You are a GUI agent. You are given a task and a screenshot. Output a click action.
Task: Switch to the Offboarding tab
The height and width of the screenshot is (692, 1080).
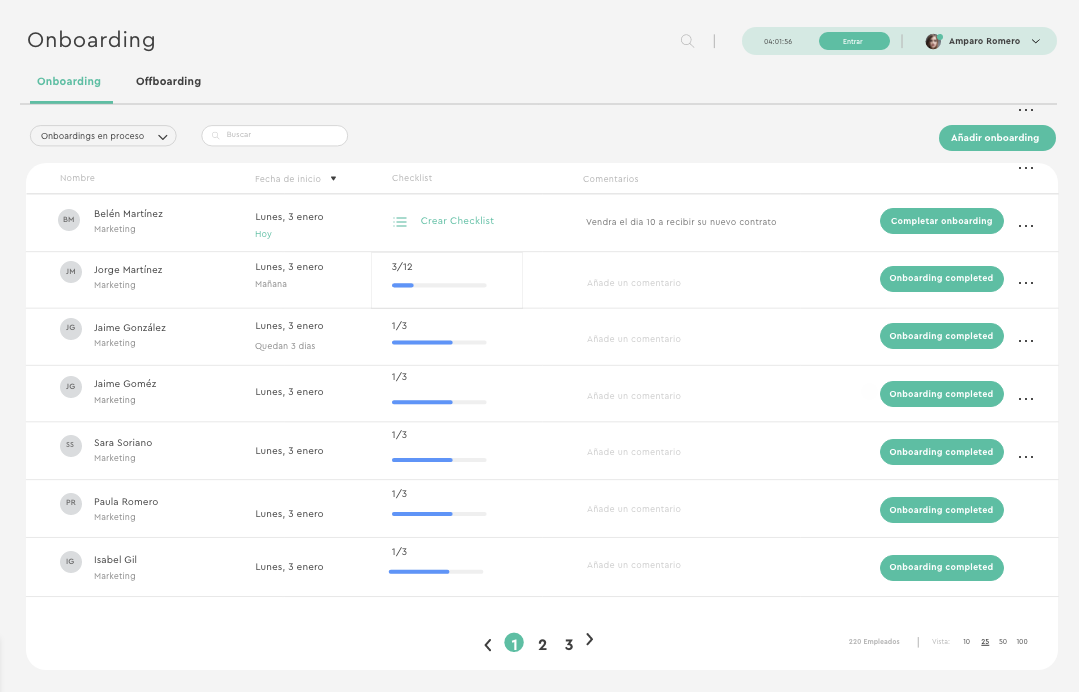[x=168, y=81]
